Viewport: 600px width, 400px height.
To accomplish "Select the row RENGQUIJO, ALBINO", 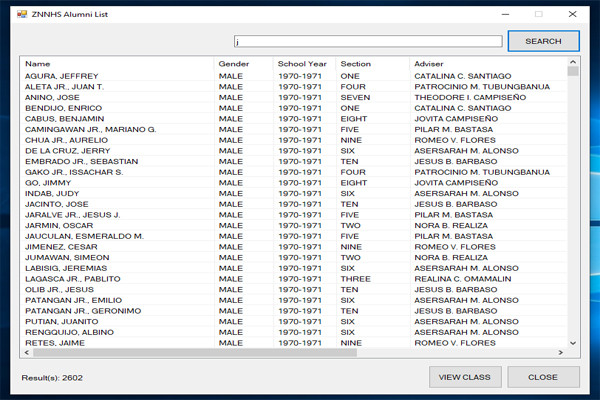I will pyautogui.click(x=294, y=333).
